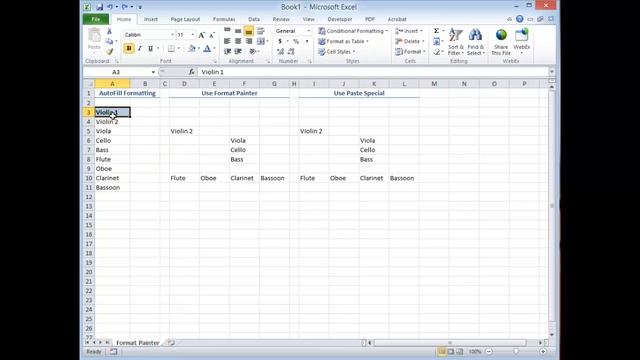Click the Delete cells button

pos(410,41)
